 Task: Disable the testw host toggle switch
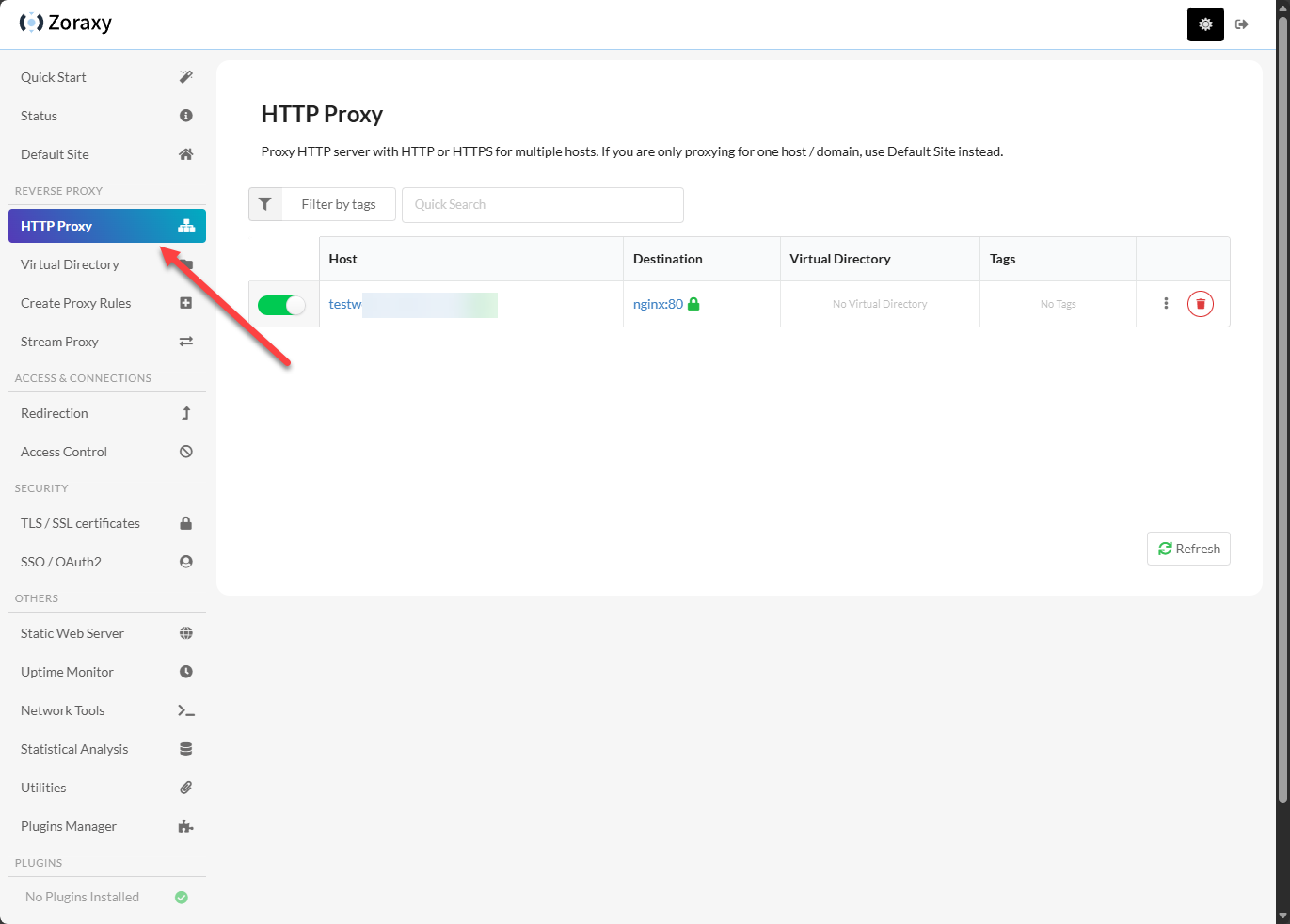[281, 305]
